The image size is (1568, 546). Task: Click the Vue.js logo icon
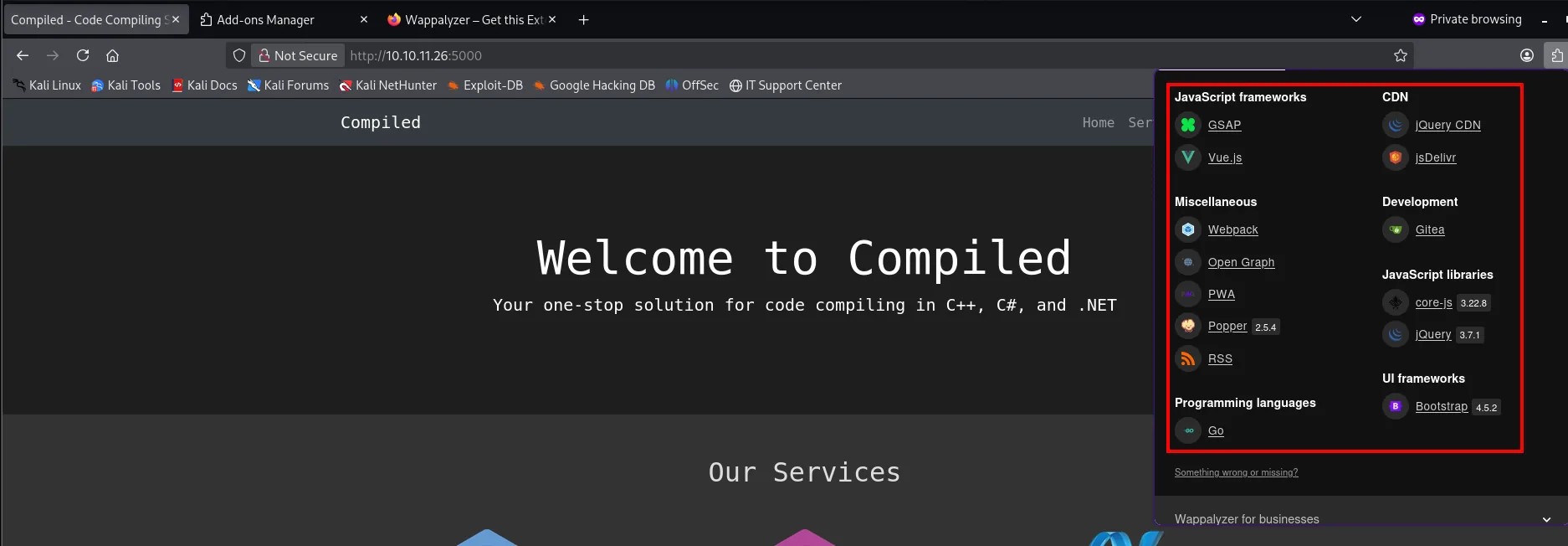click(1188, 157)
